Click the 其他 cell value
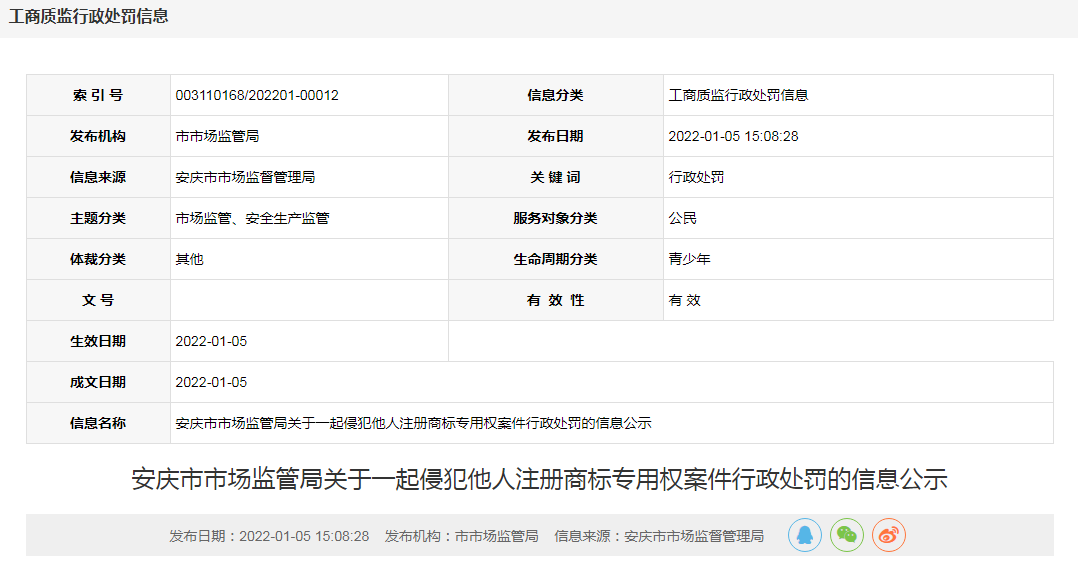 190,259
